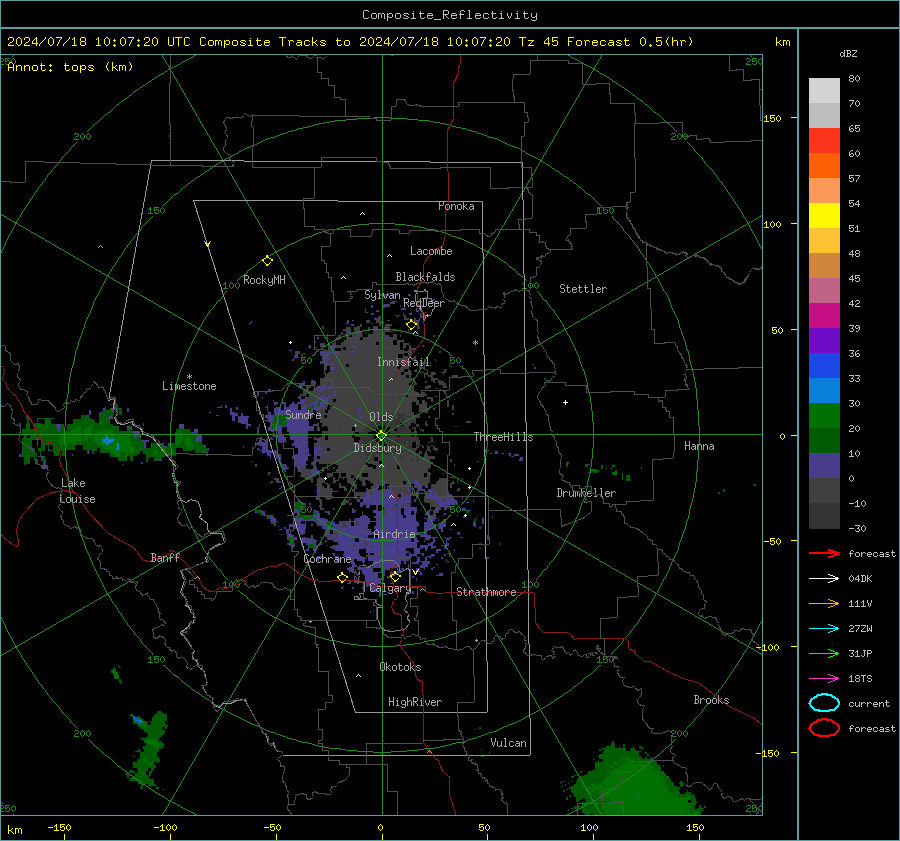900x841 pixels.
Task: Select the 0 dBZ slate-blue color swatch
Action: pos(824,466)
